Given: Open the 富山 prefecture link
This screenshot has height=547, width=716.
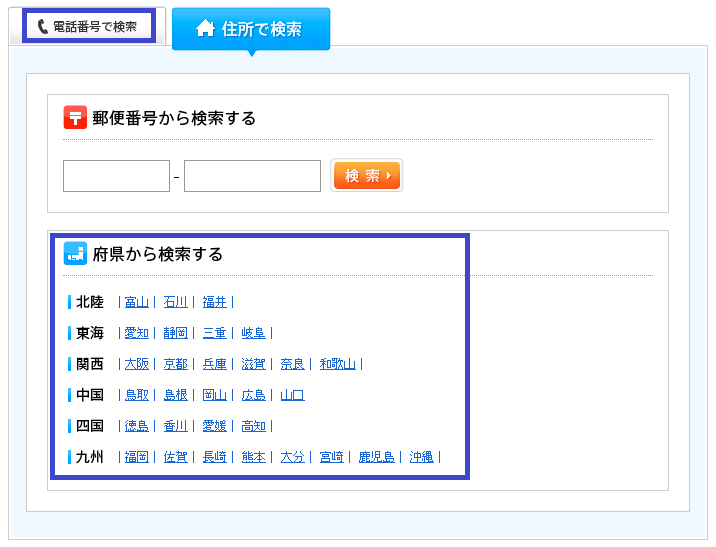Looking at the screenshot, I should [x=137, y=302].
